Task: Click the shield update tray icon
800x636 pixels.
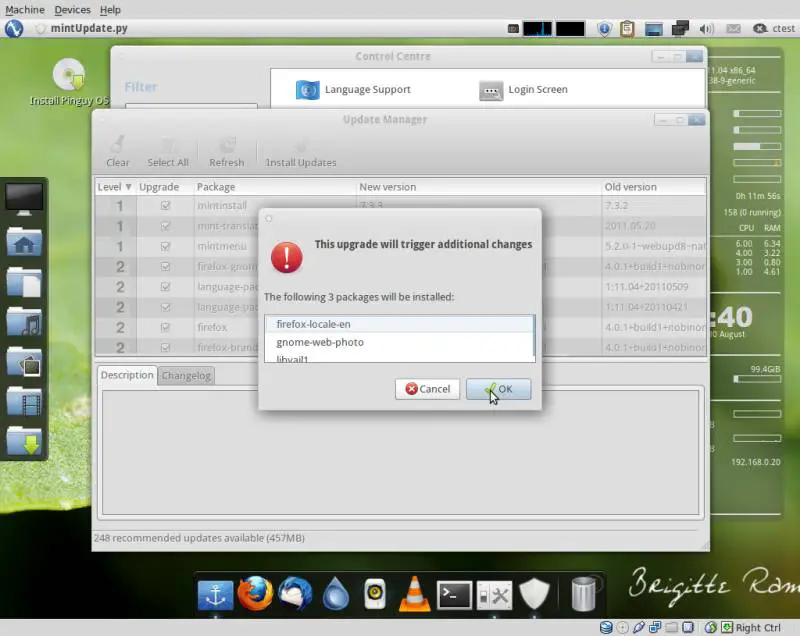Action: click(604, 29)
